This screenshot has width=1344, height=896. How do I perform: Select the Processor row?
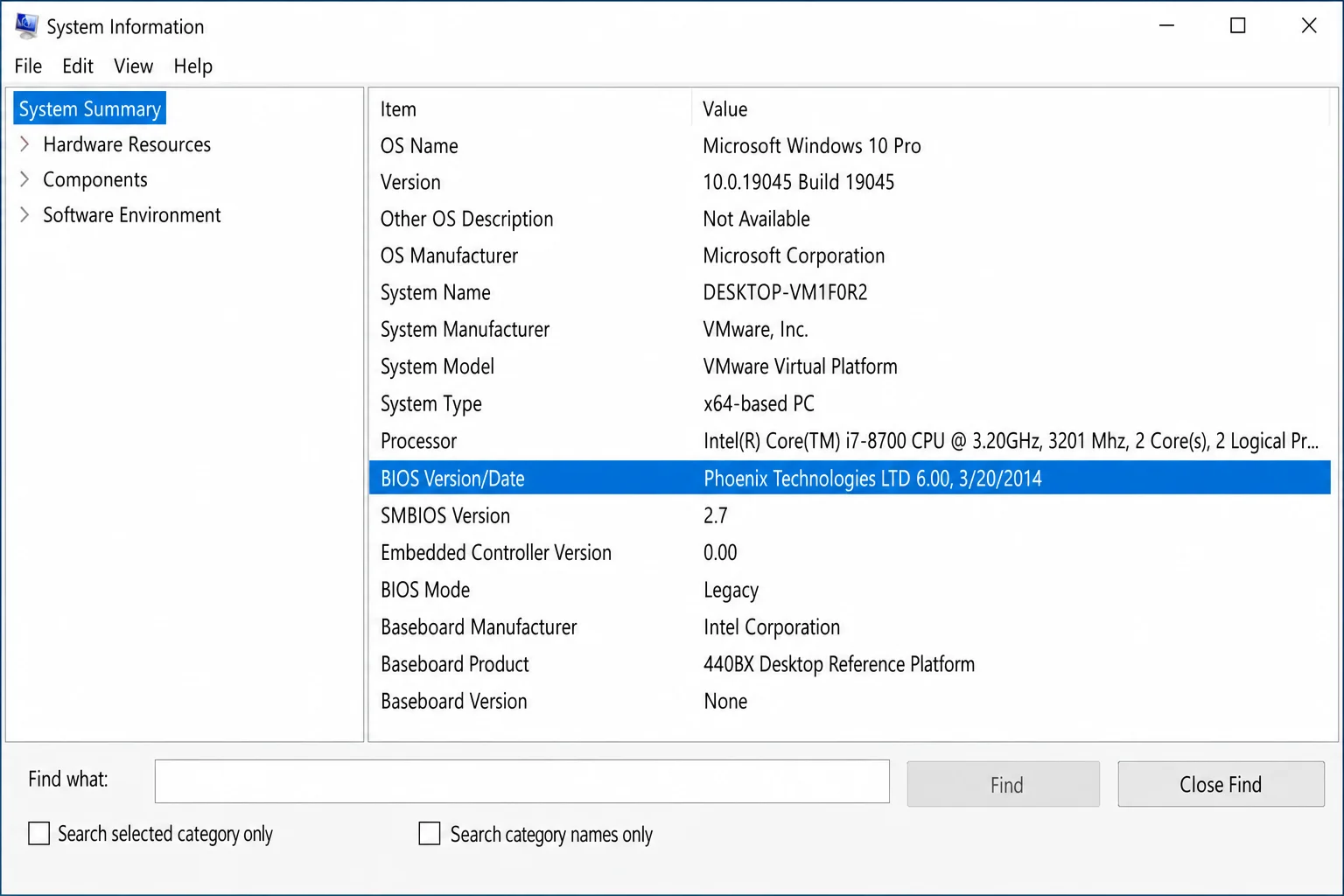click(850, 441)
